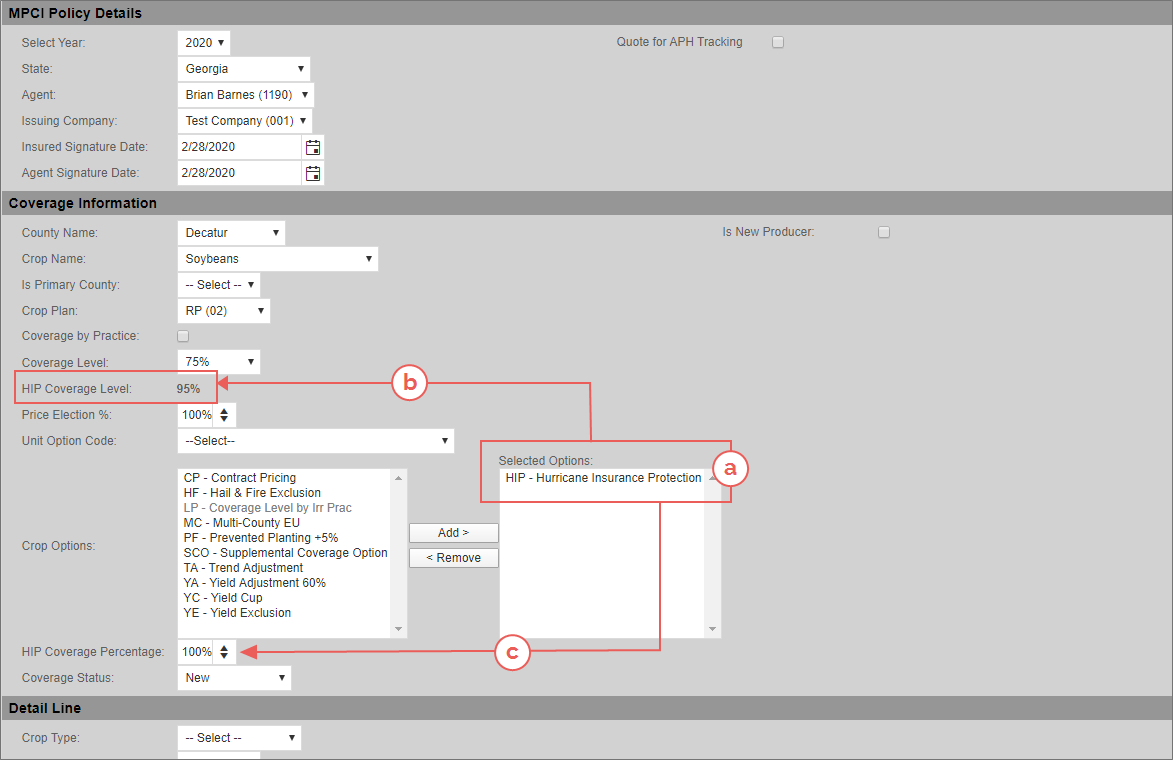Click the HIP Coverage Percentage stepper arrows
Image resolution: width=1173 pixels, height=760 pixels.
pyautogui.click(x=224, y=652)
